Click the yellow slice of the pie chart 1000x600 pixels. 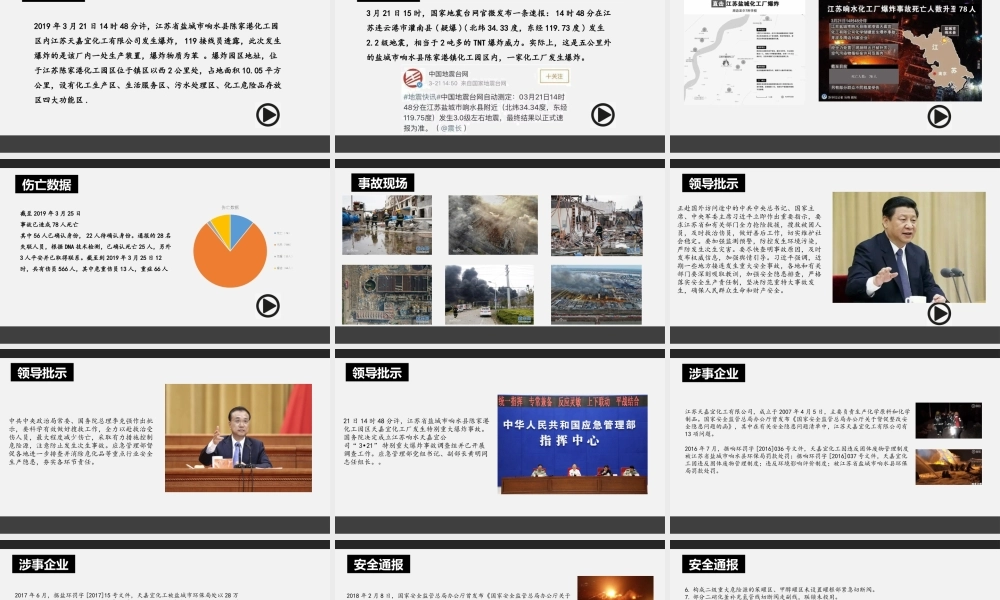[x=222, y=228]
